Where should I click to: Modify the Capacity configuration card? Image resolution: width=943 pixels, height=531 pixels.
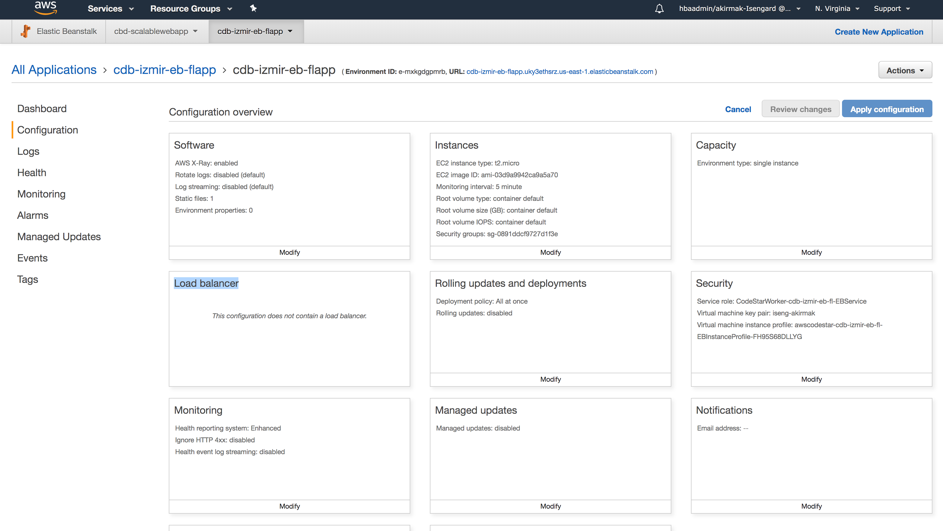(x=811, y=253)
